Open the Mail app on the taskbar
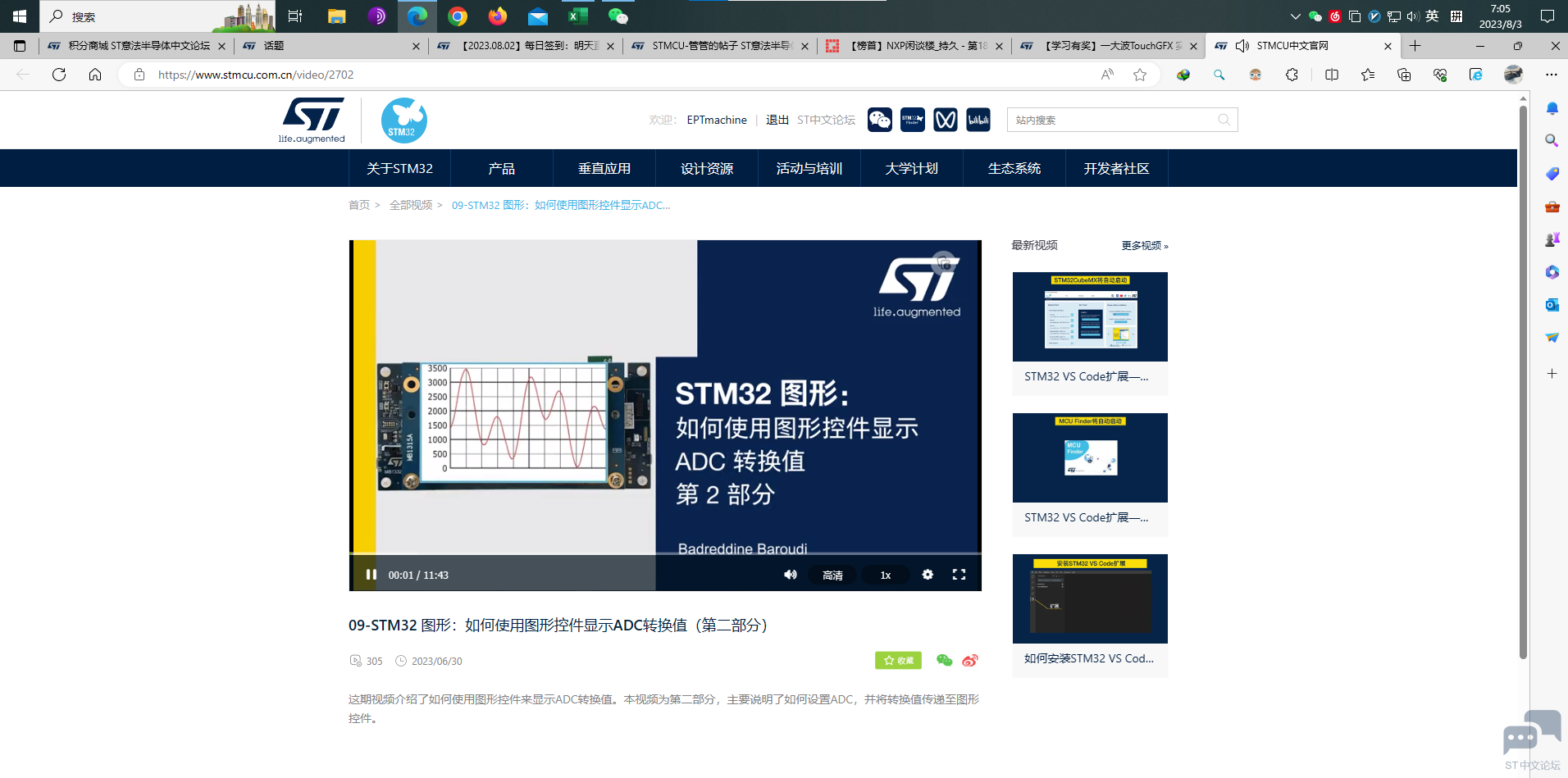Image resolution: width=1568 pixels, height=778 pixels. tap(538, 16)
